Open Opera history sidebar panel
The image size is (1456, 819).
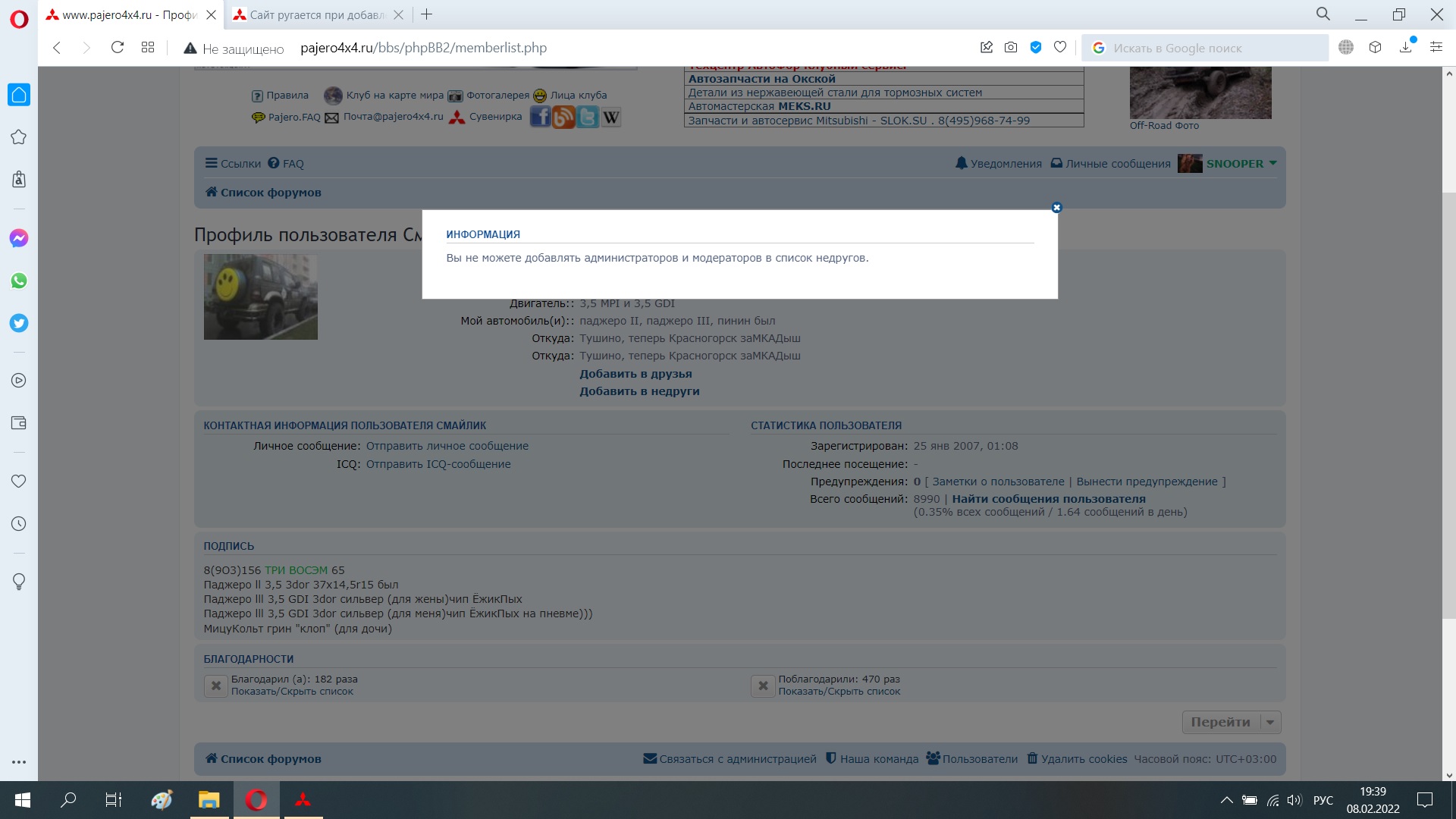coord(19,523)
